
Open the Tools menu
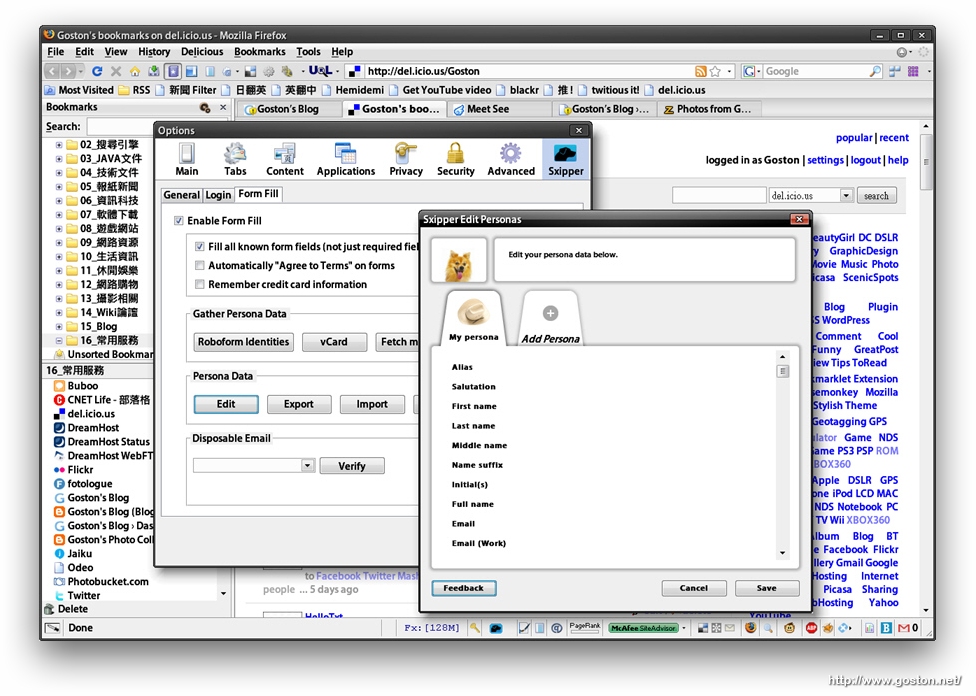308,52
